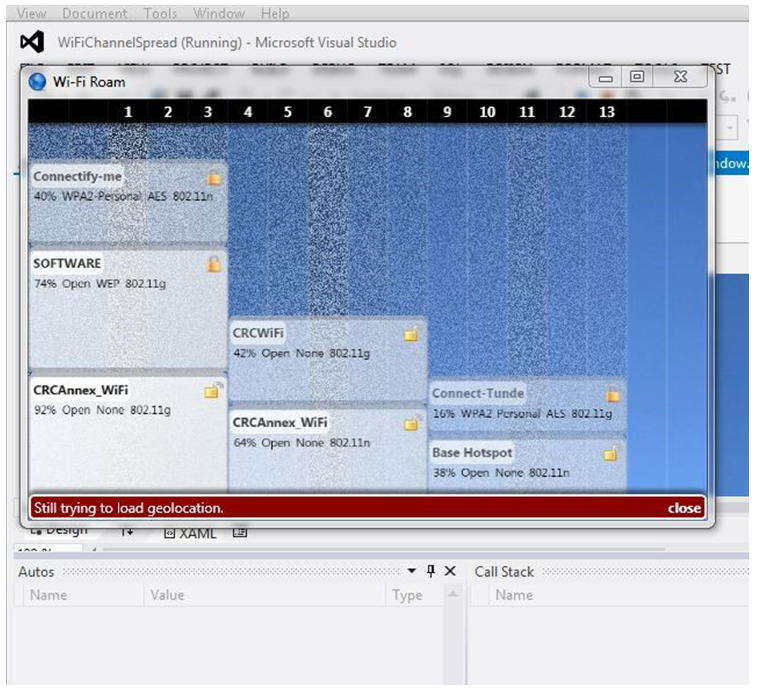This screenshot has height=693, width=757.
Task: Click the Value column header in Autos
Action: click(167, 595)
